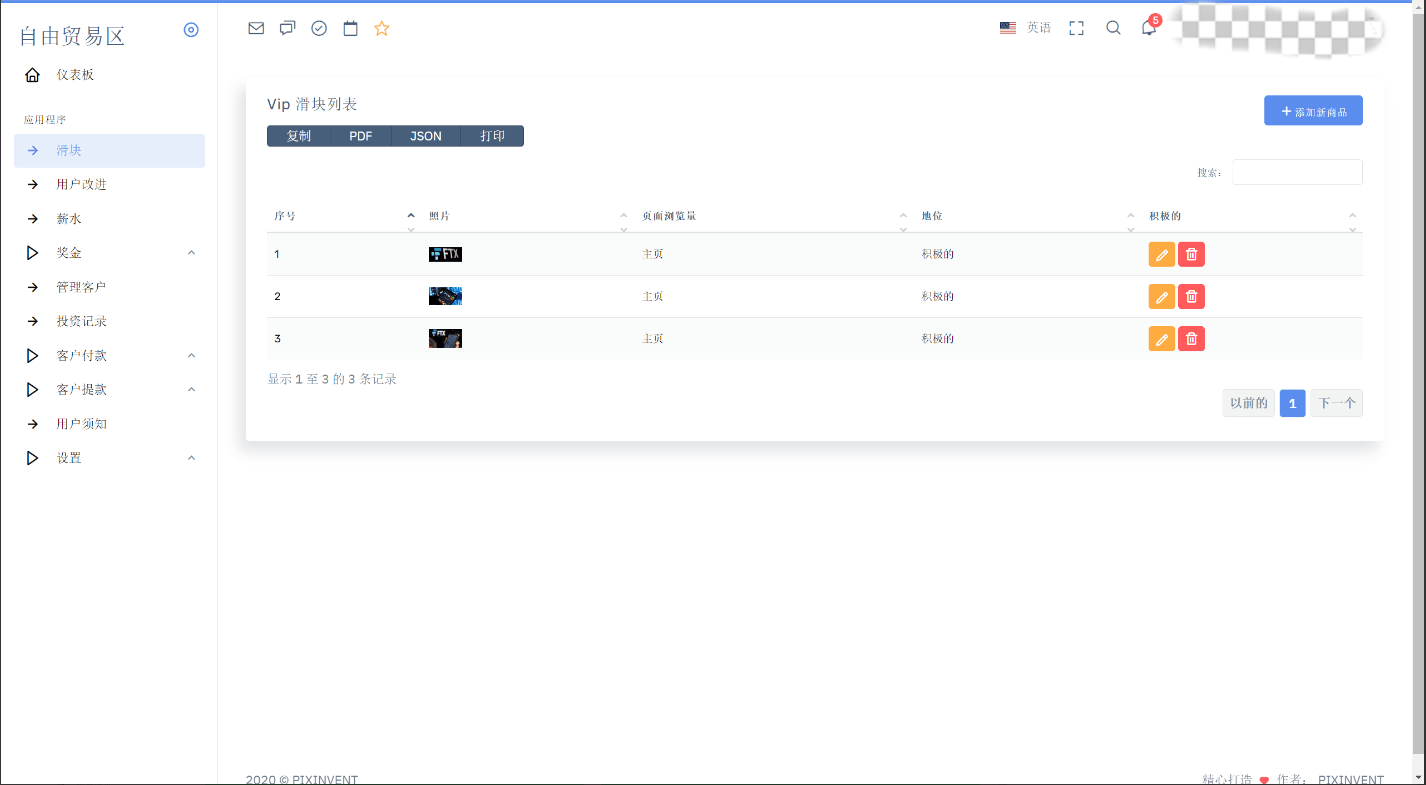The width and height of the screenshot is (1426, 785).
Task: Click the US flag language icon
Action: coord(1008,28)
